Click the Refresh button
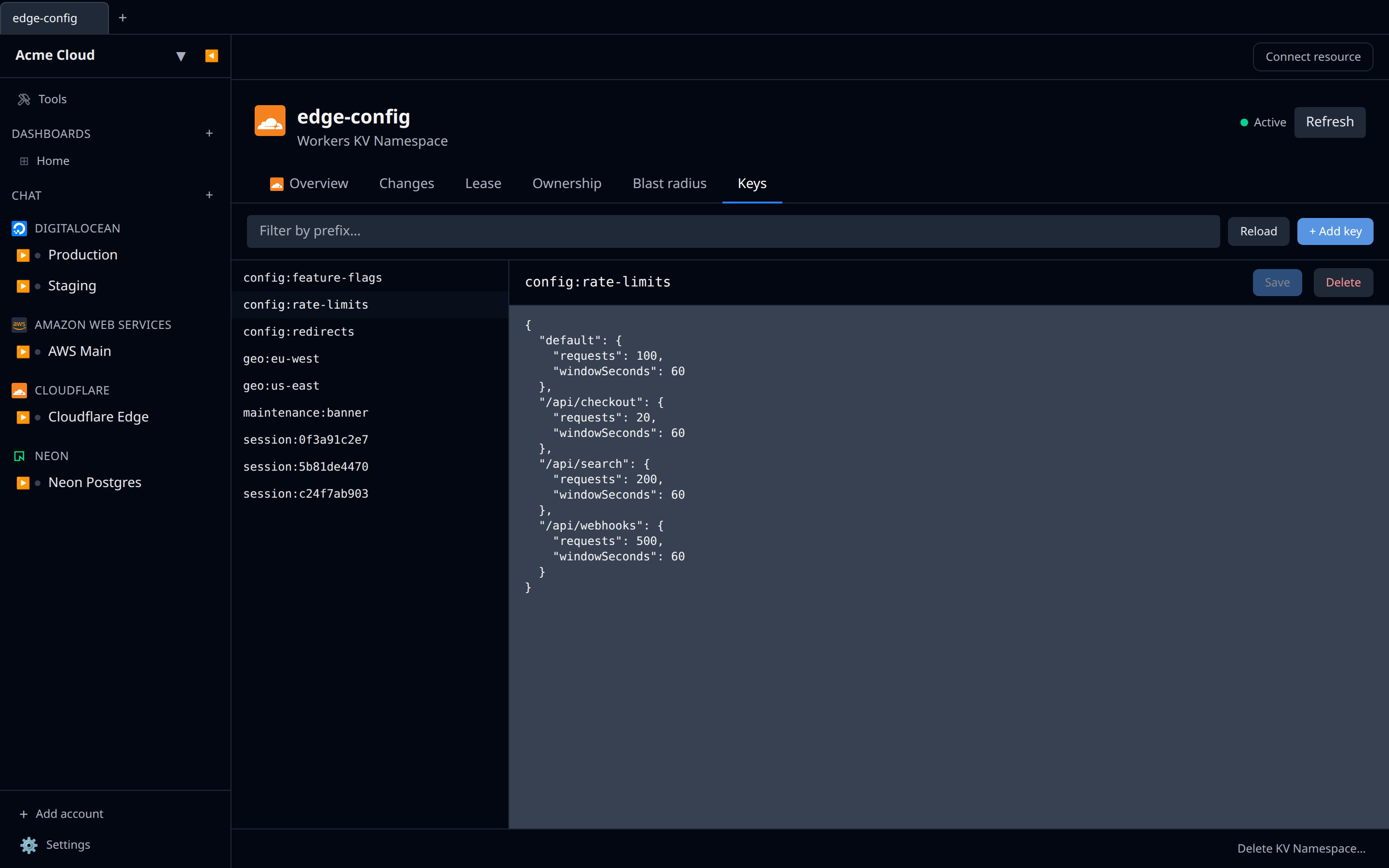The width and height of the screenshot is (1389, 868). [1329, 122]
